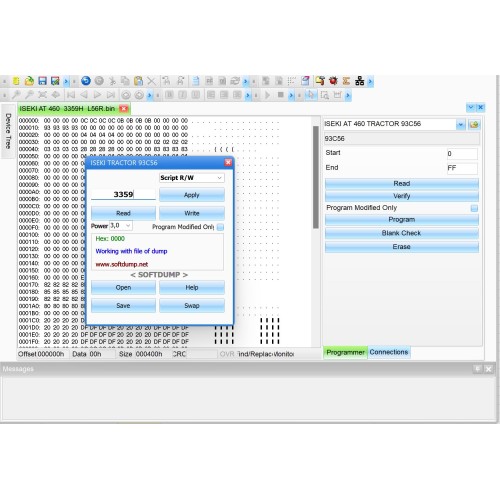Click the Open folder toolbar icon
This screenshot has width=500, height=500.
[29, 81]
